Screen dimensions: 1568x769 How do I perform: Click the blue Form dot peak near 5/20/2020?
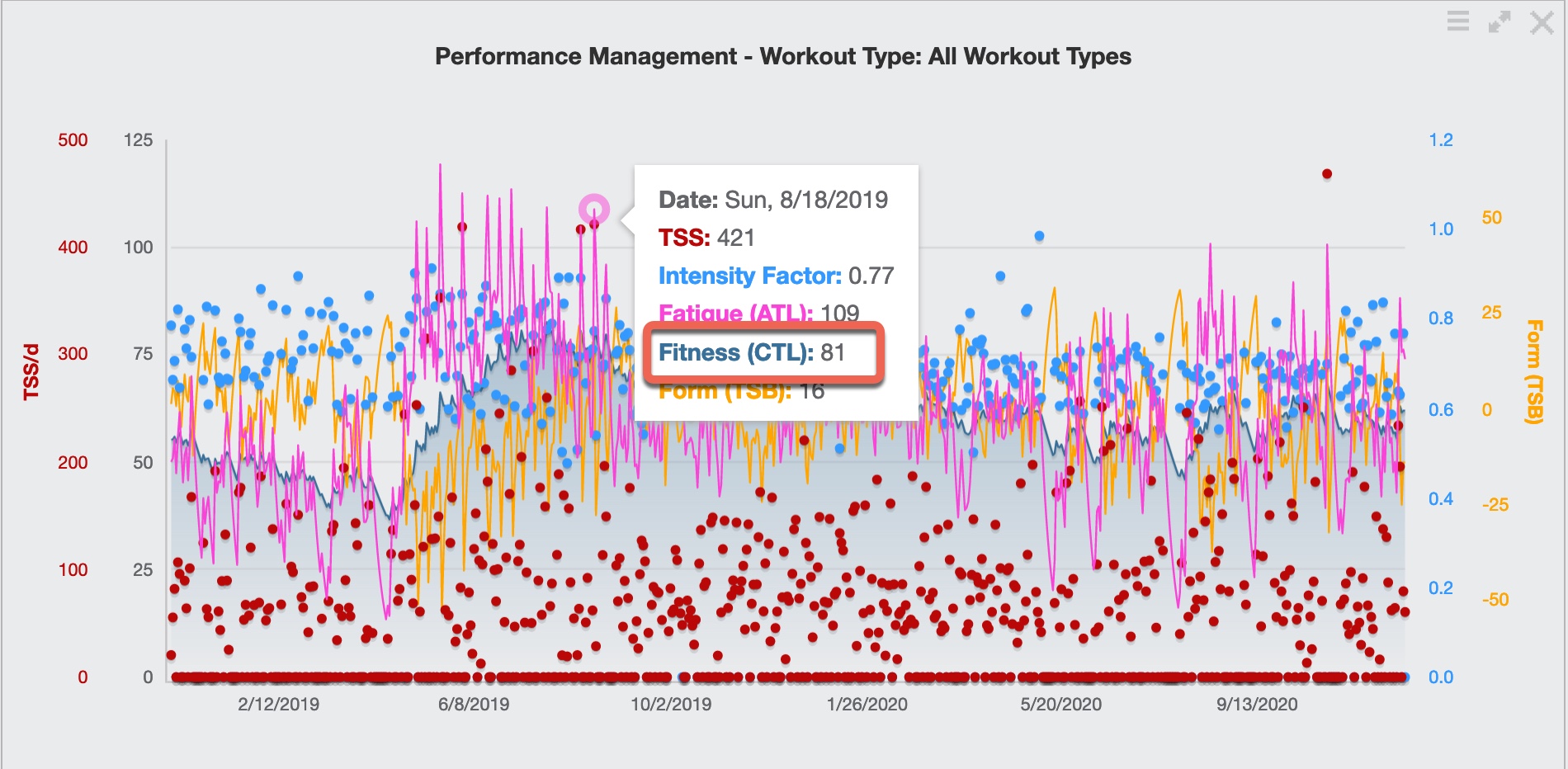coord(1038,237)
